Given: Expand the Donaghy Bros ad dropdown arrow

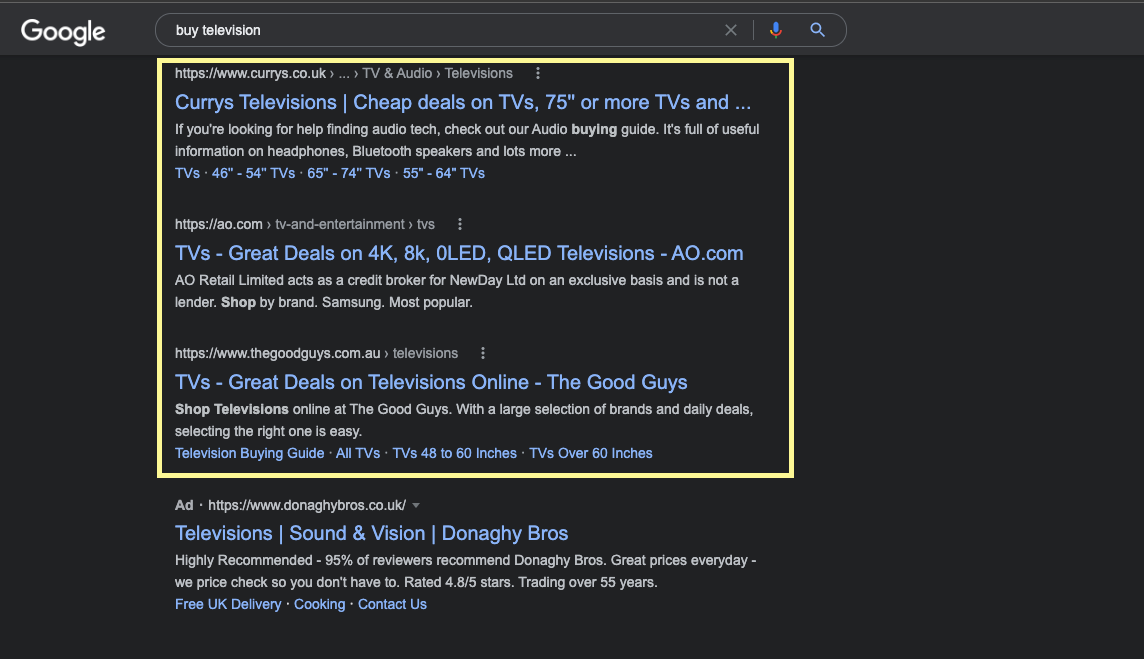Looking at the screenshot, I should pos(416,505).
